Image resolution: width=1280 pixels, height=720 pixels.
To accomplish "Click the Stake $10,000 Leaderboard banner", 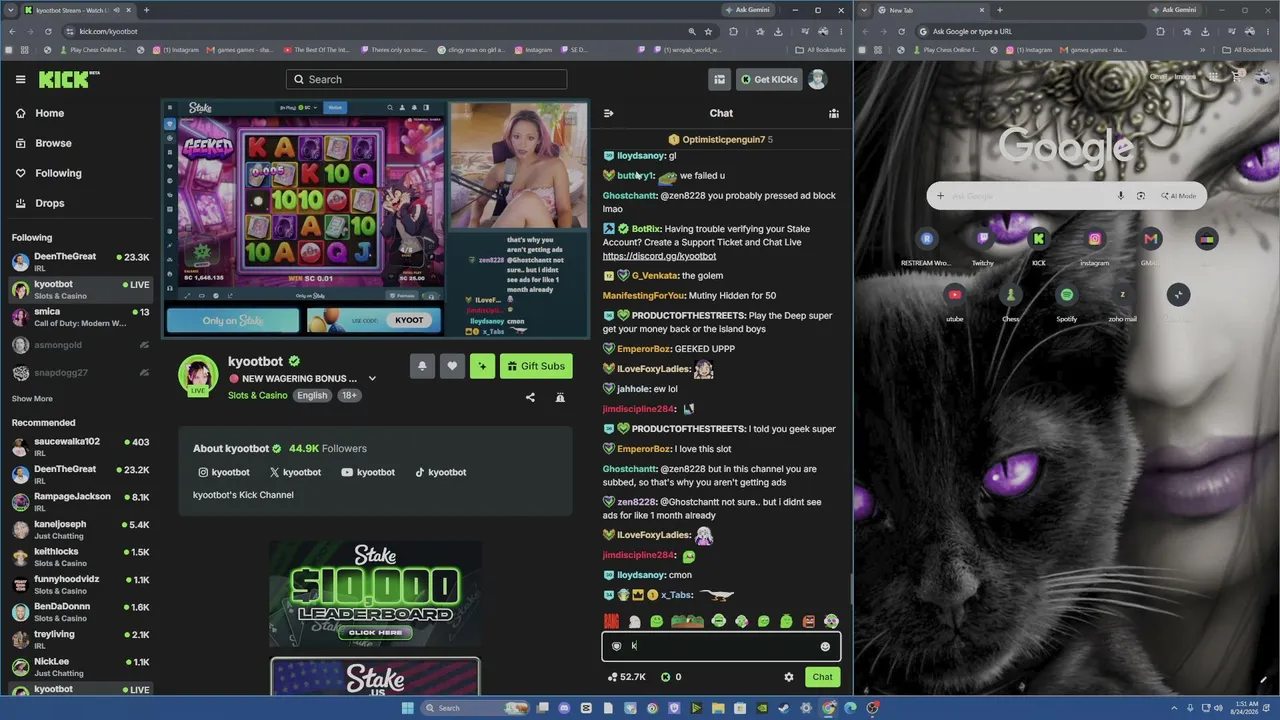I will tap(375, 595).
